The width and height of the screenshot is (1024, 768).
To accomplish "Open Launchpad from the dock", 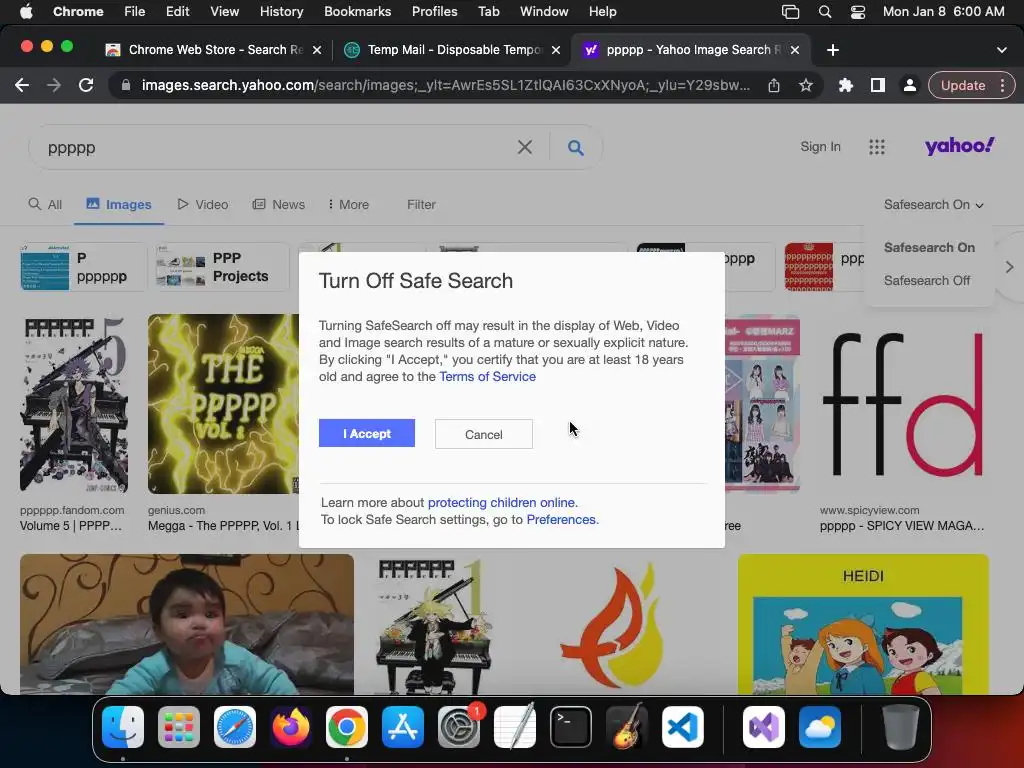I will pyautogui.click(x=179, y=727).
